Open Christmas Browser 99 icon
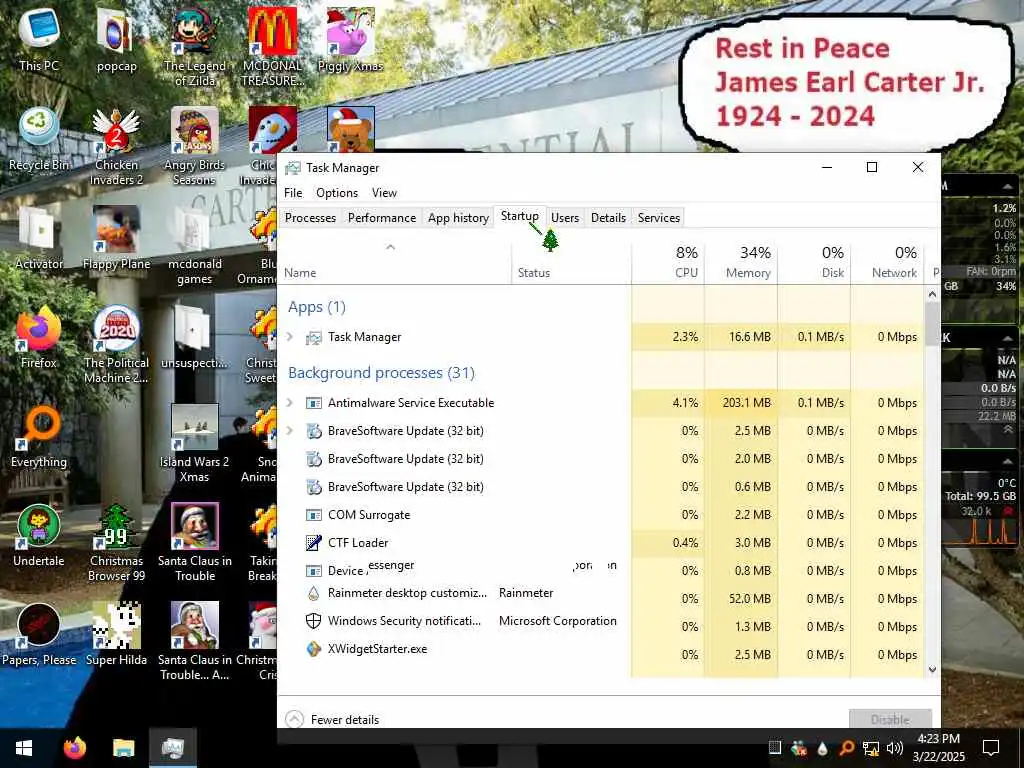1024x768 pixels. pos(116,543)
